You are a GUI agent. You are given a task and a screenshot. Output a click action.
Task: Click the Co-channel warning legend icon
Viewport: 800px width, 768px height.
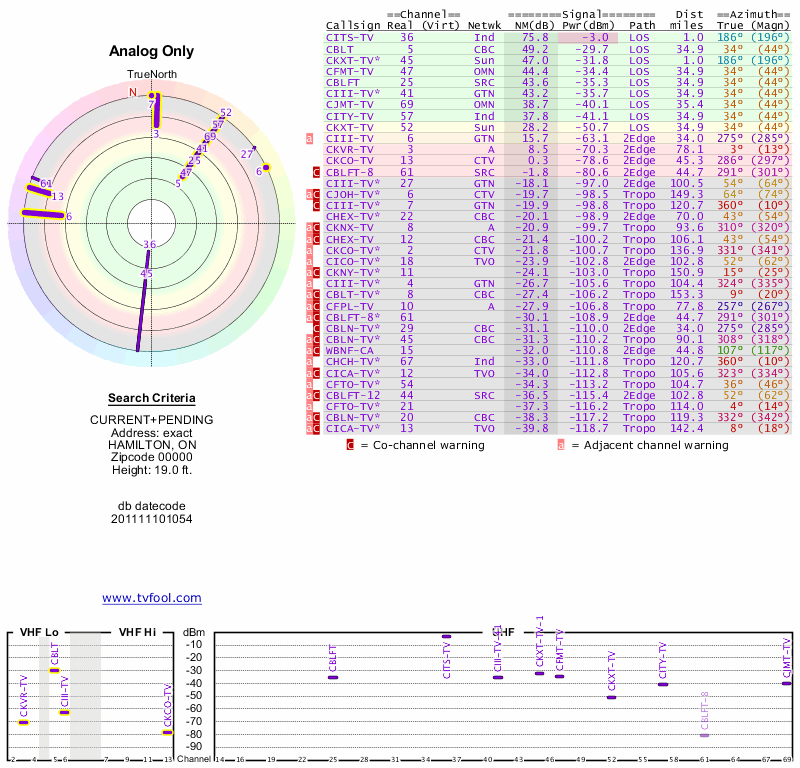point(350,445)
